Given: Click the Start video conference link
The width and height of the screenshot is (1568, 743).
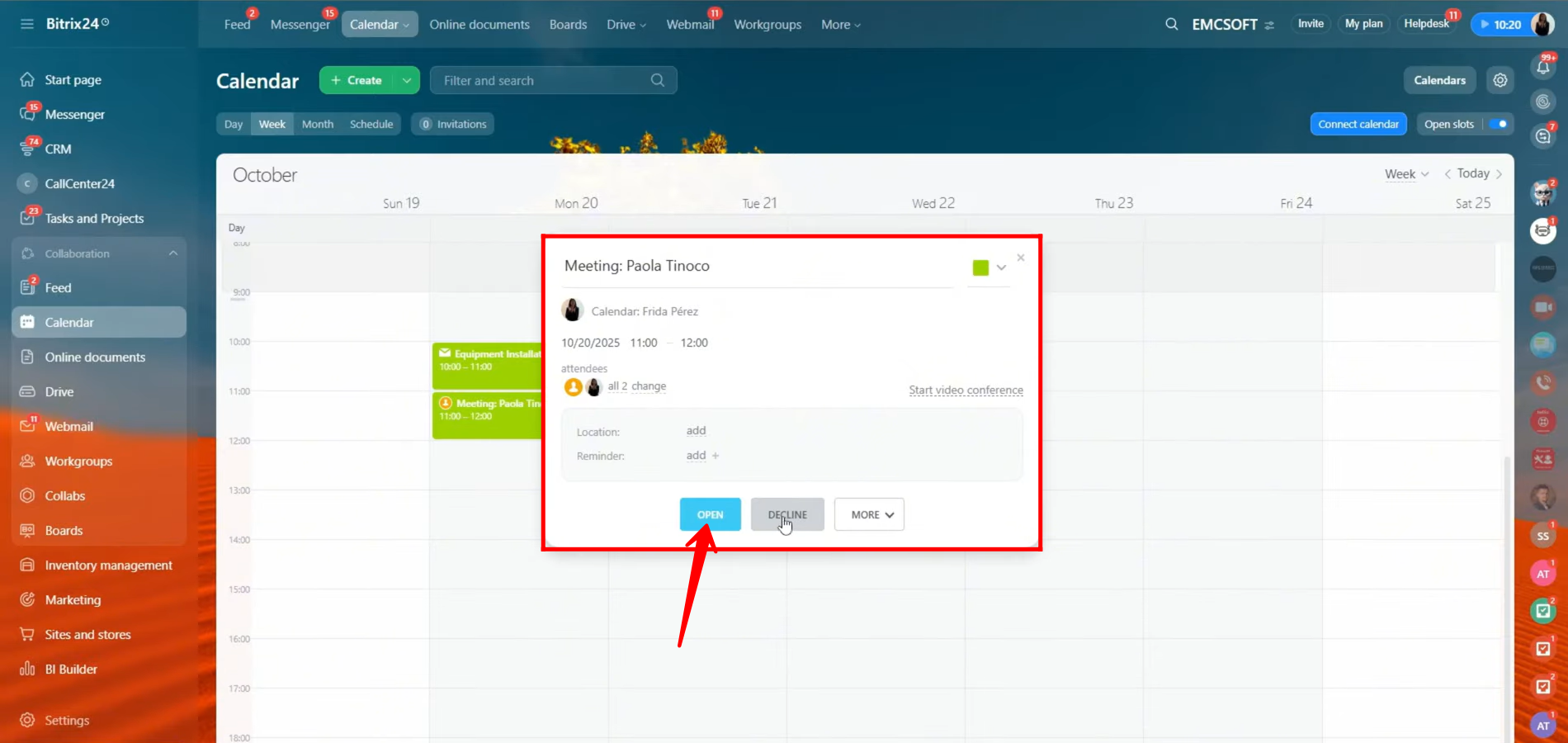Looking at the screenshot, I should [966, 390].
